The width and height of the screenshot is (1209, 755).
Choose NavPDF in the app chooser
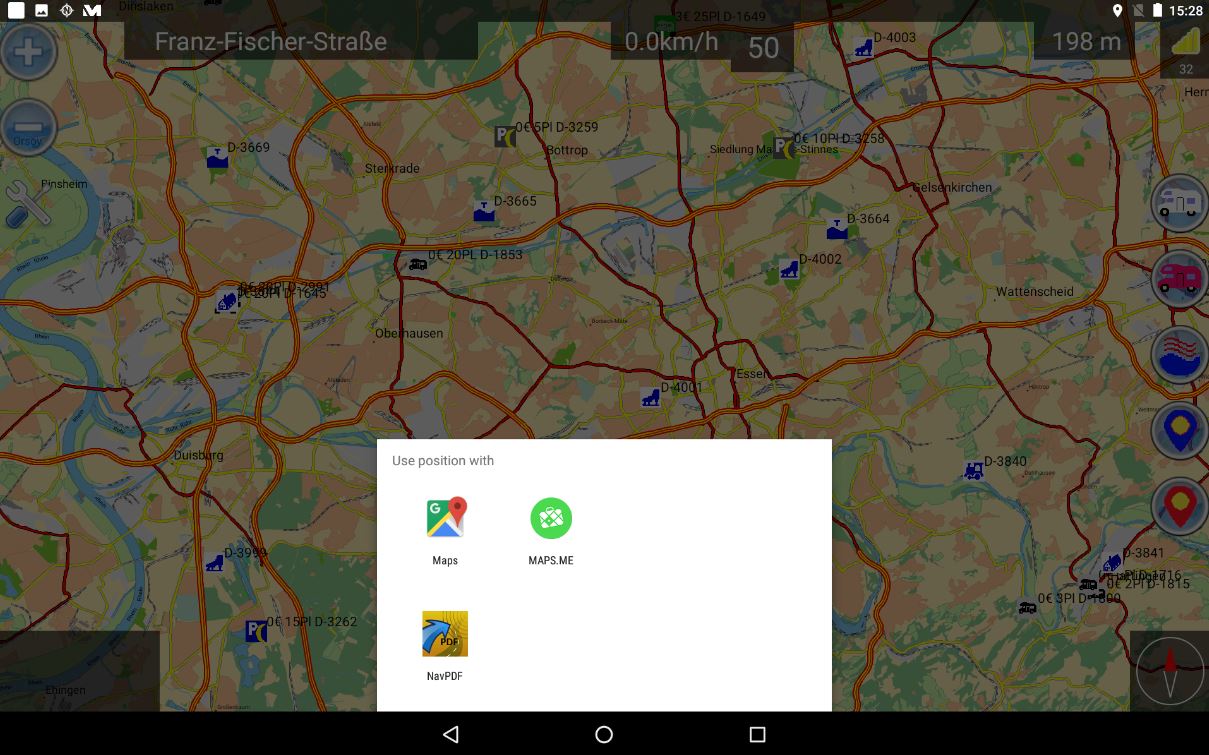pyautogui.click(x=445, y=633)
